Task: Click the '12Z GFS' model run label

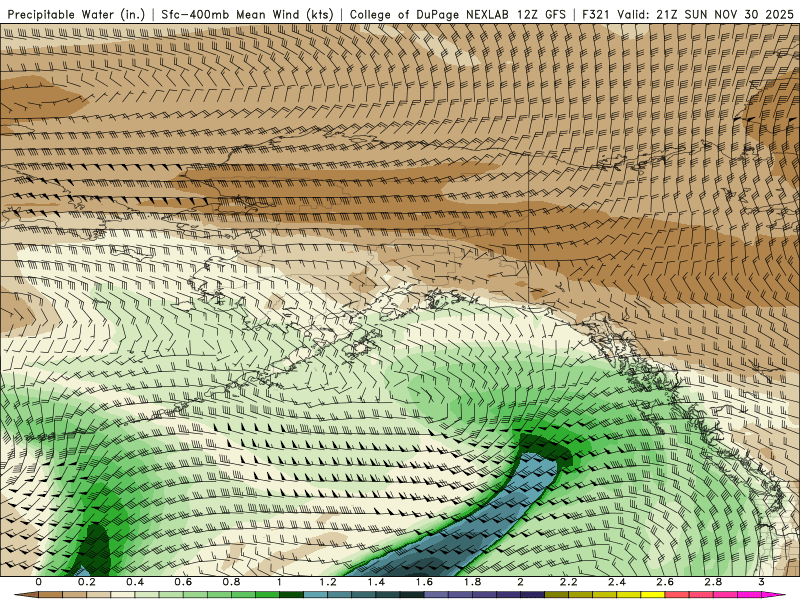Action: click(541, 15)
